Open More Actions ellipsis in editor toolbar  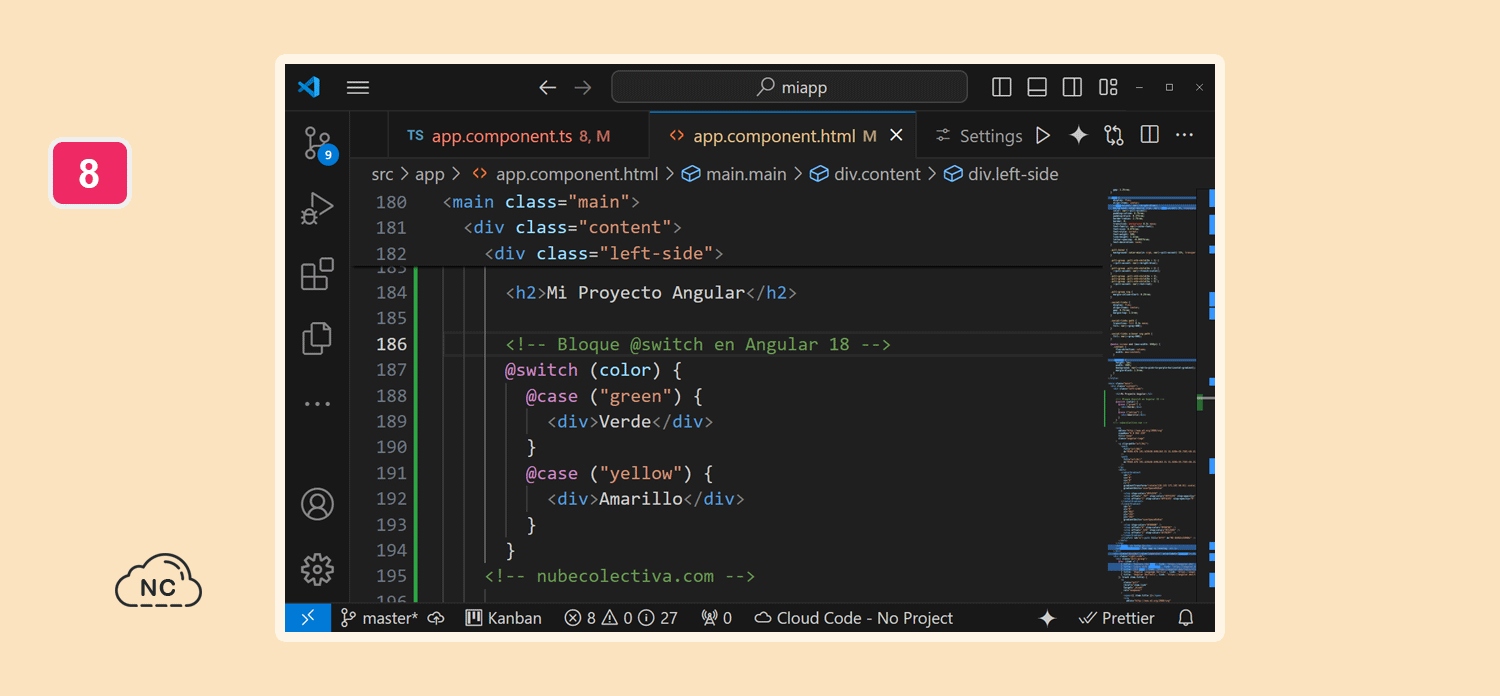pyautogui.click(x=1184, y=135)
